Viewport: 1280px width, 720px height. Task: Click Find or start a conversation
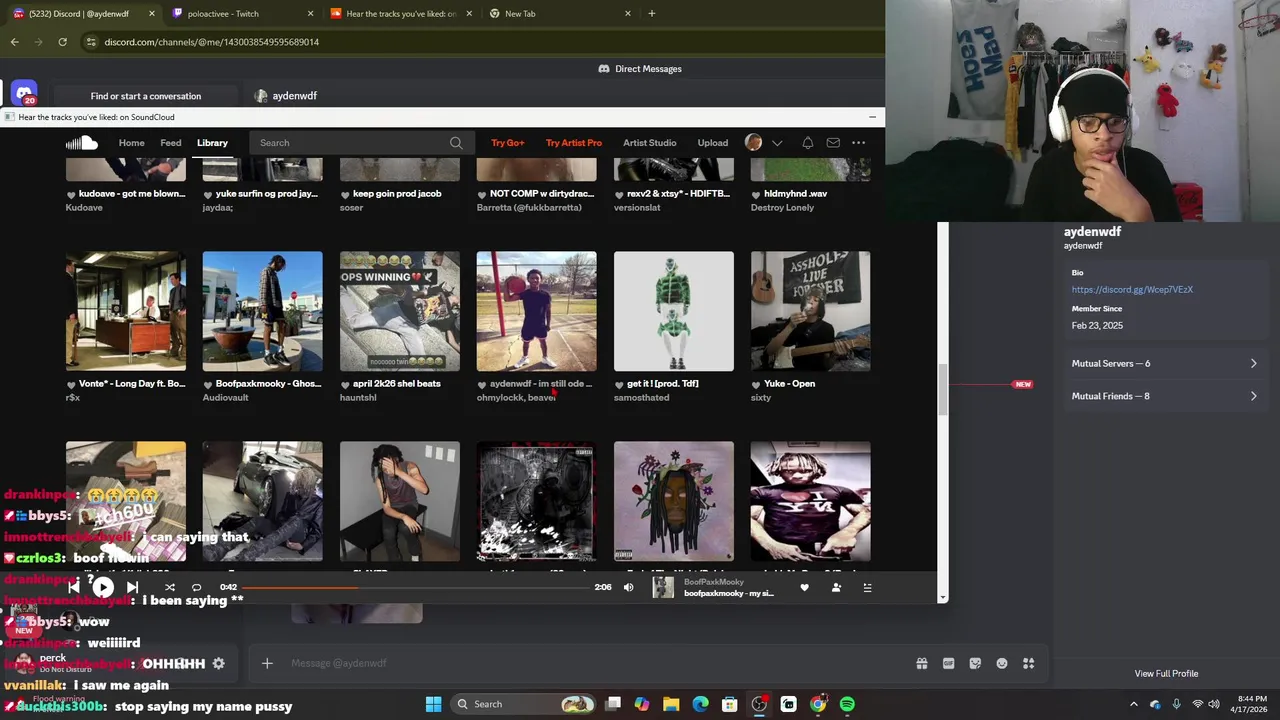146,96
